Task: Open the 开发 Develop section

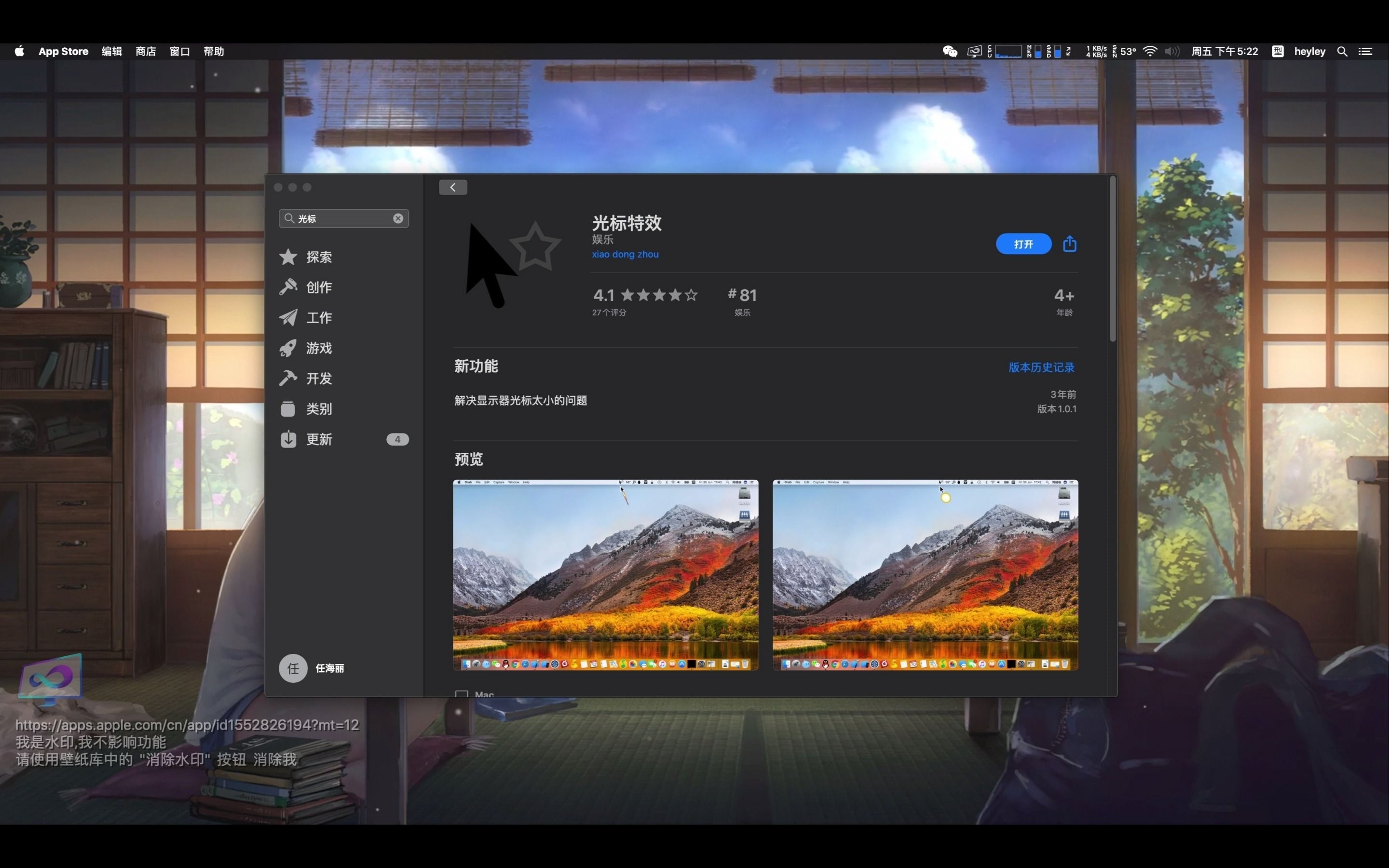Action: tap(318, 379)
